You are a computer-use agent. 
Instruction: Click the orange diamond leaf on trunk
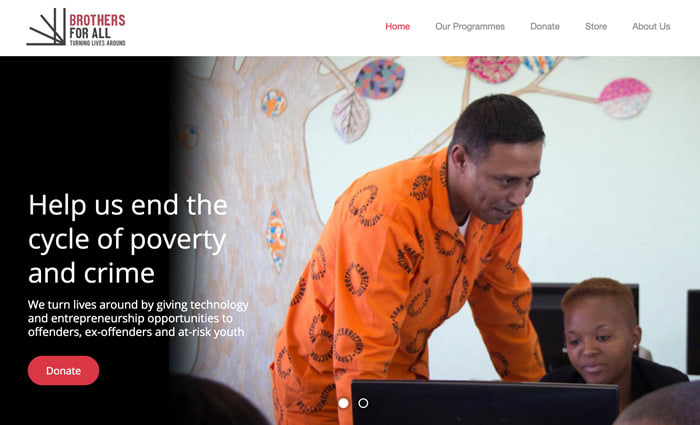(x=276, y=237)
